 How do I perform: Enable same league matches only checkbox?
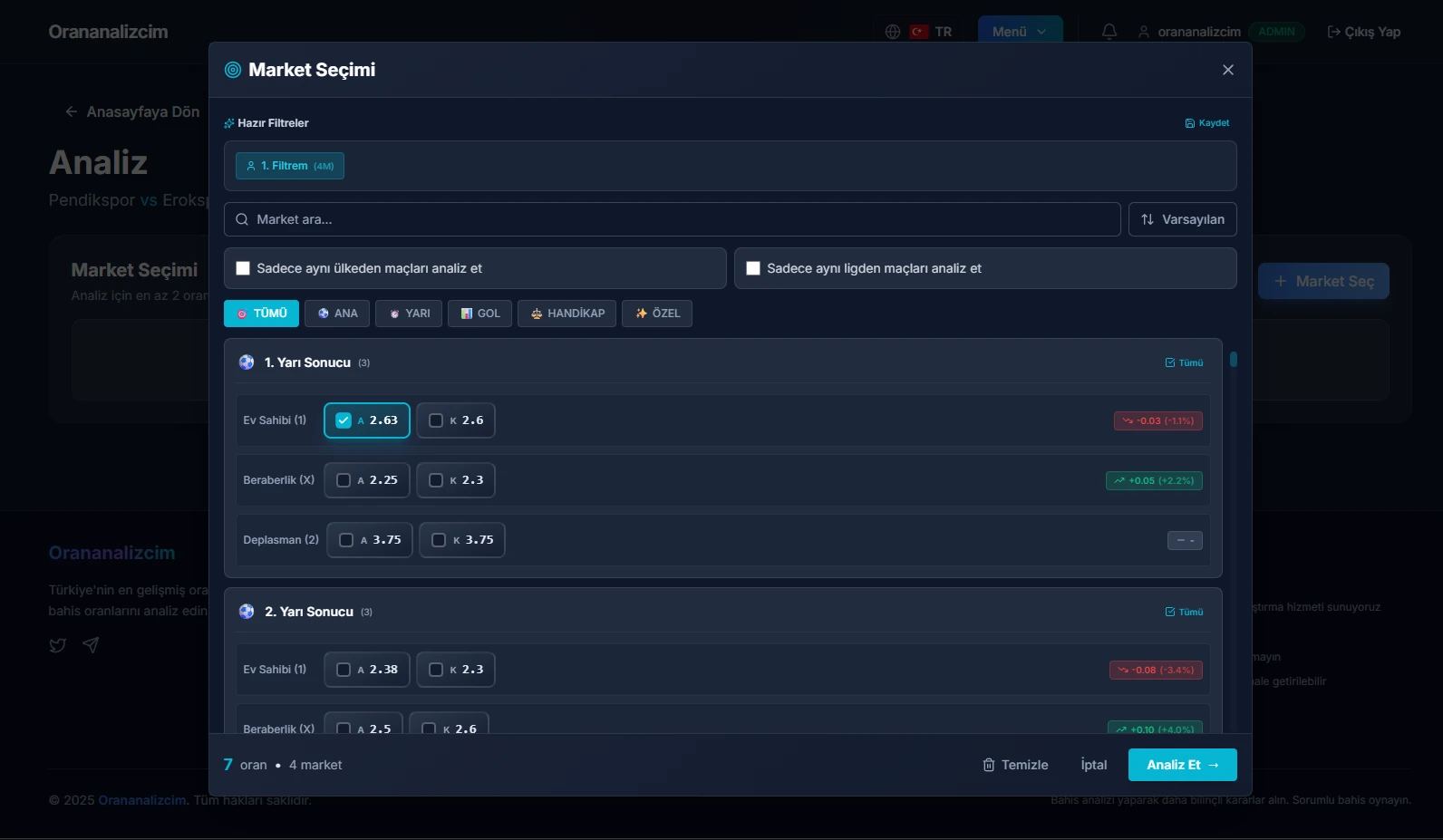753,268
